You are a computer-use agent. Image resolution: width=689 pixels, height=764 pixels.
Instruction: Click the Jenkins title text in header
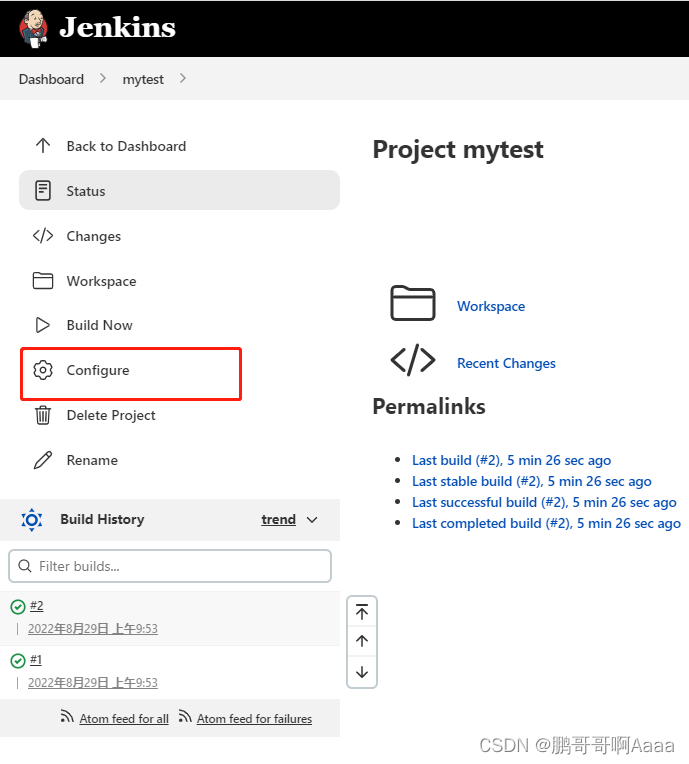coord(117,27)
